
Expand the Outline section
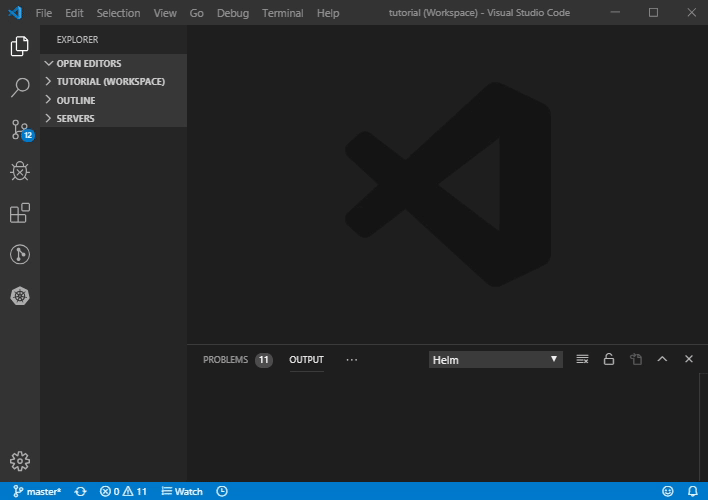pyautogui.click(x=113, y=100)
